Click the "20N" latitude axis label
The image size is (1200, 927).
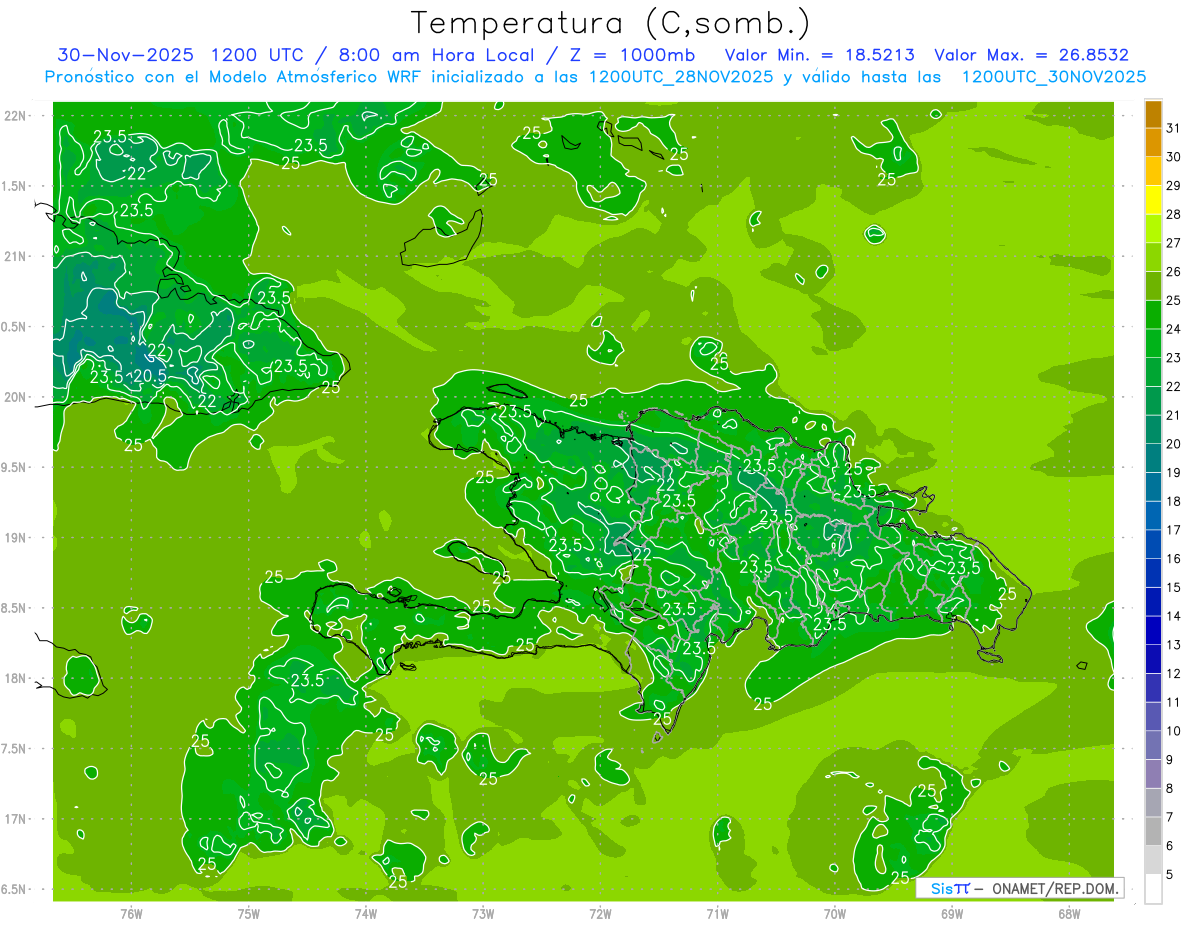point(16,397)
